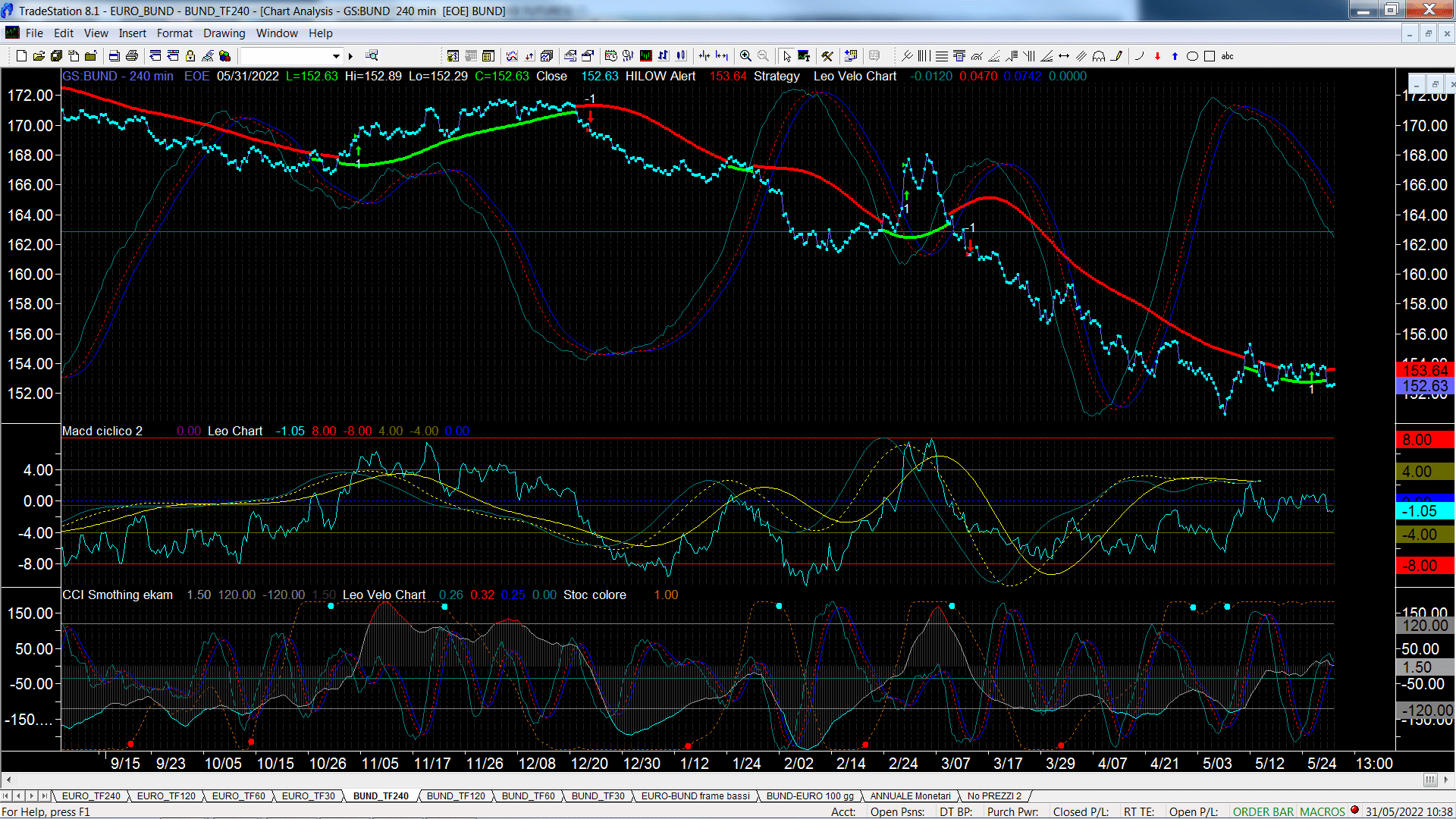The image size is (1456, 819).
Task: Click the padlock lock icon
Action: click(x=190, y=55)
